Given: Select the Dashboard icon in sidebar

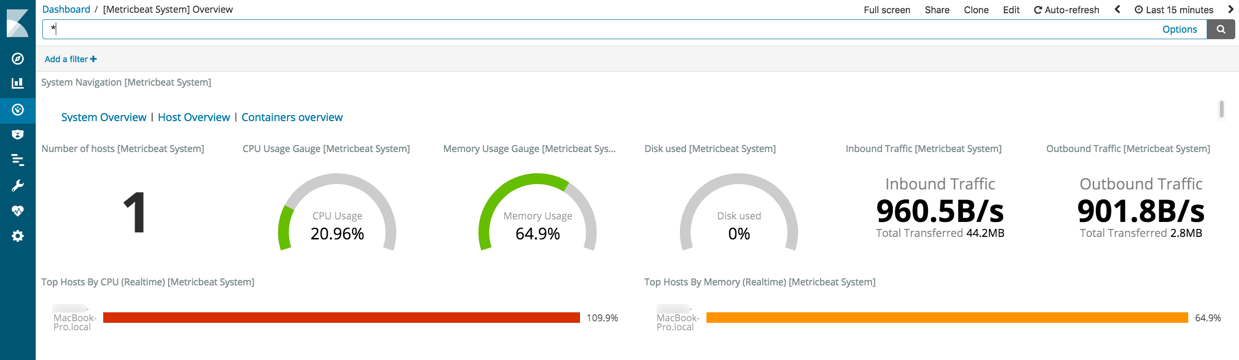Looking at the screenshot, I should (17, 109).
